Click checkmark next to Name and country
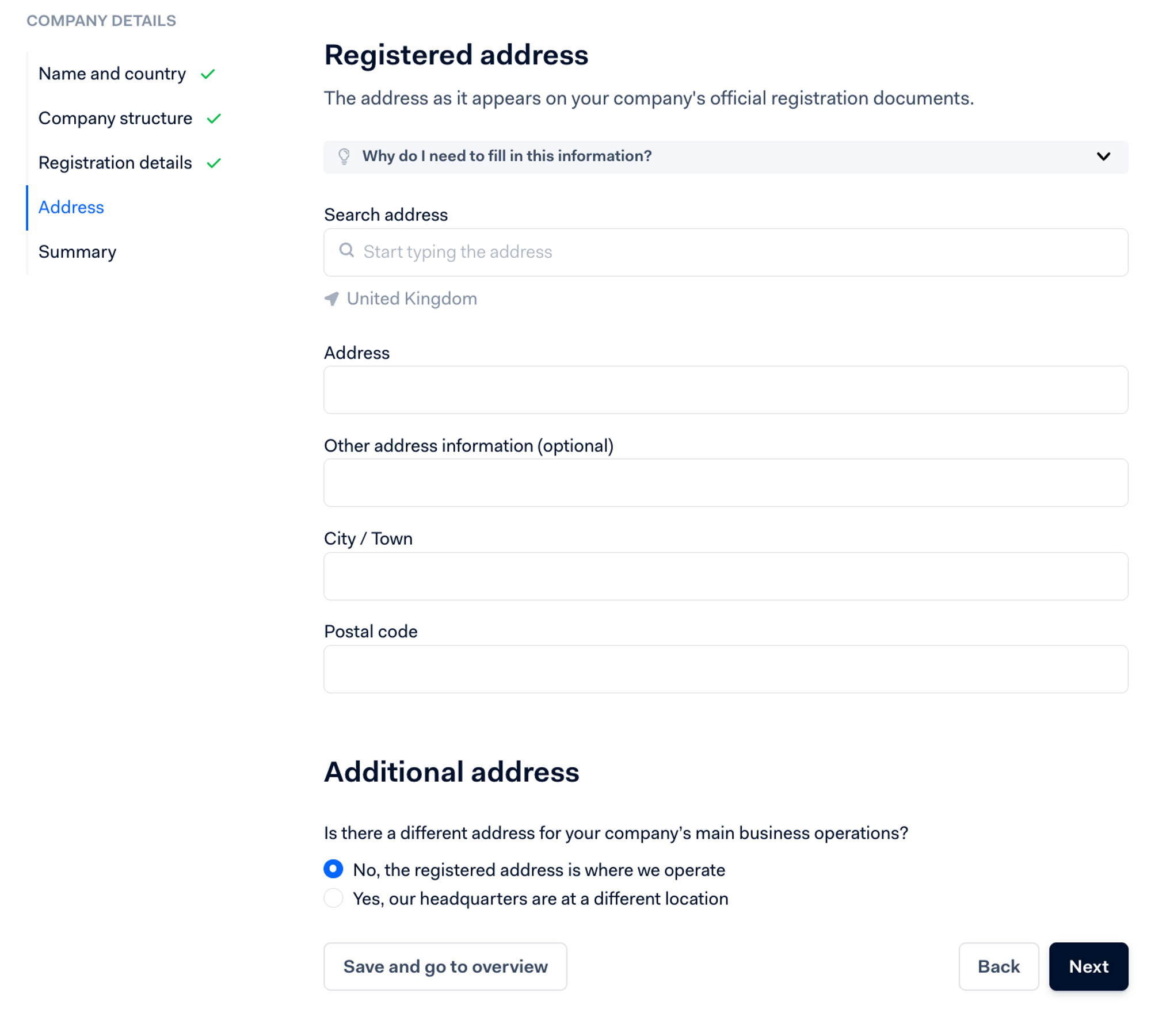The width and height of the screenshot is (1151, 1036). click(208, 74)
